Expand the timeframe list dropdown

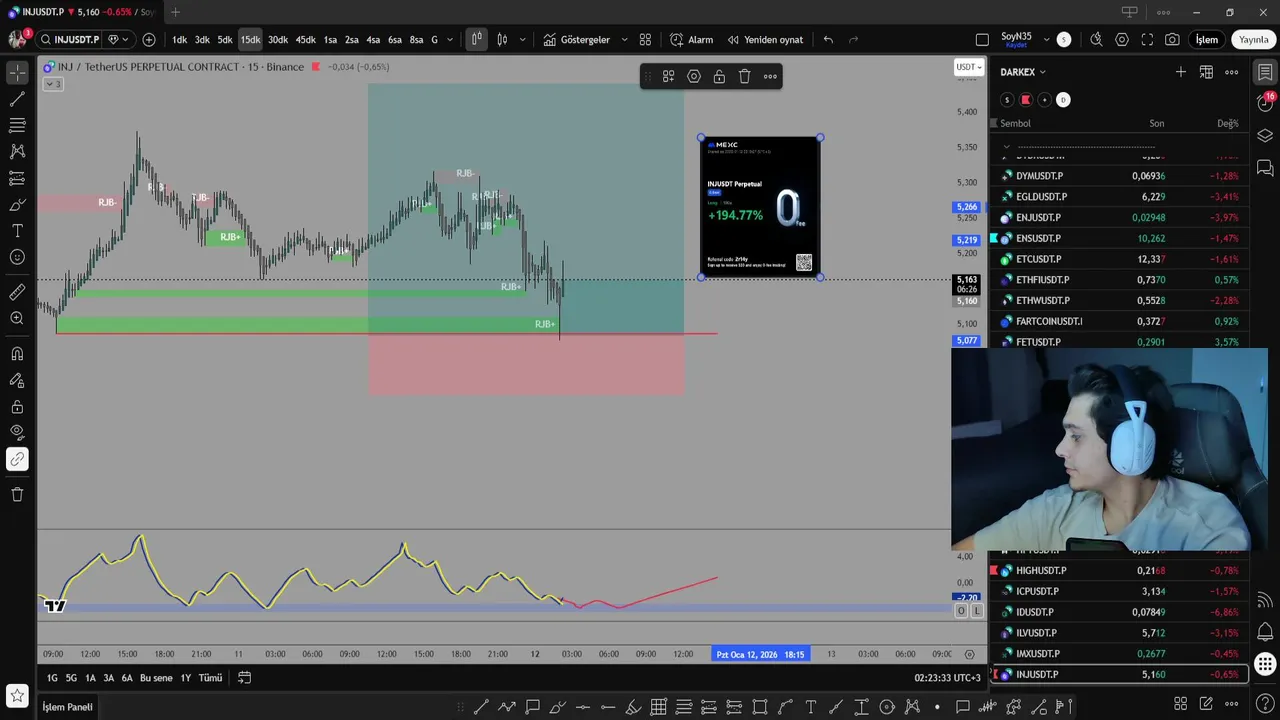tap(450, 40)
